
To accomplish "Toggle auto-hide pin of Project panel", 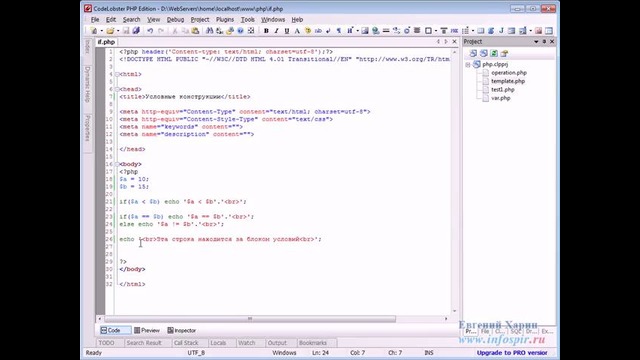I will pyautogui.click(x=544, y=42).
